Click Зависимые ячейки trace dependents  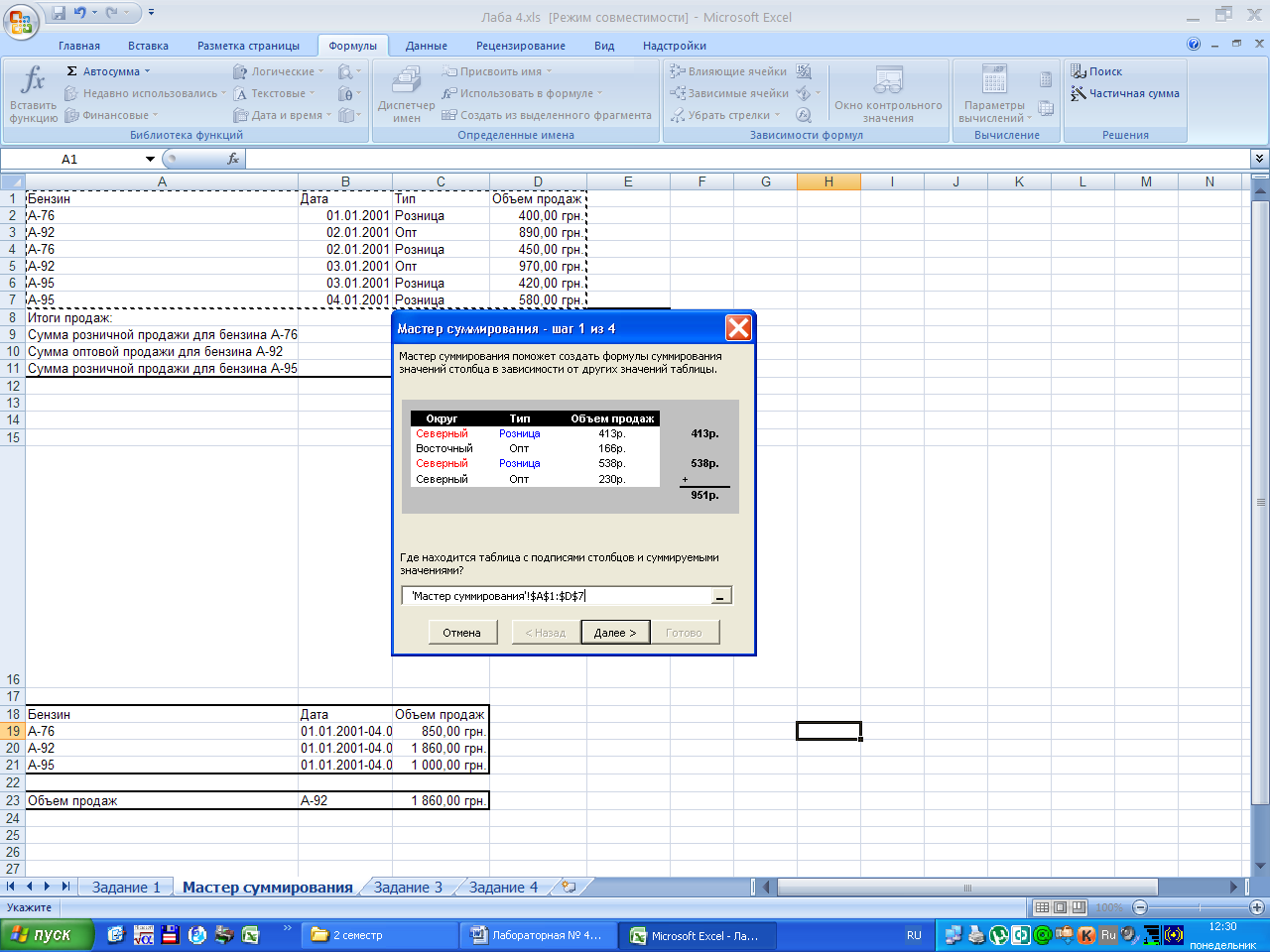pyautogui.click(x=728, y=93)
